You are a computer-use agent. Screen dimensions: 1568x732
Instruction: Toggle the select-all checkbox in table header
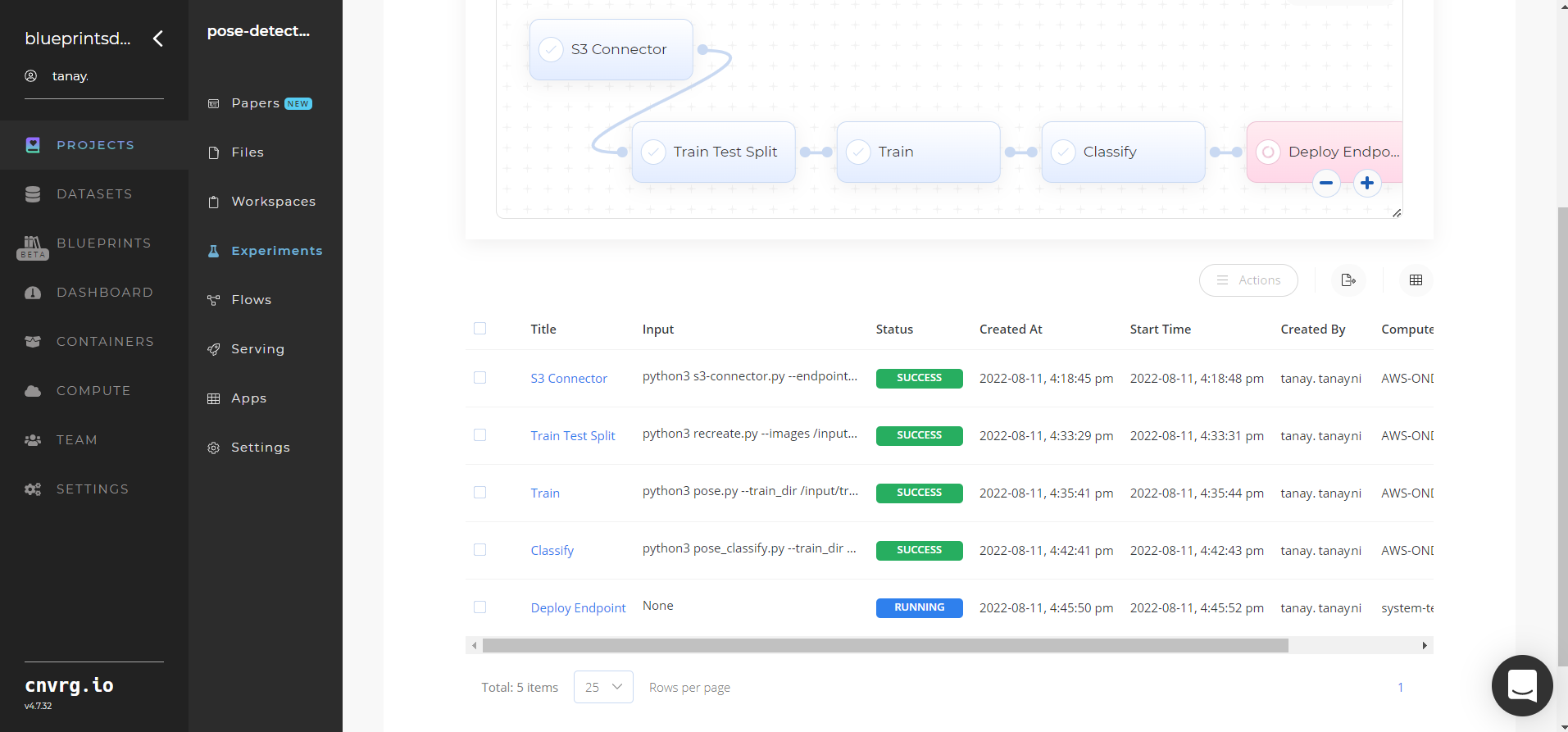(x=480, y=329)
